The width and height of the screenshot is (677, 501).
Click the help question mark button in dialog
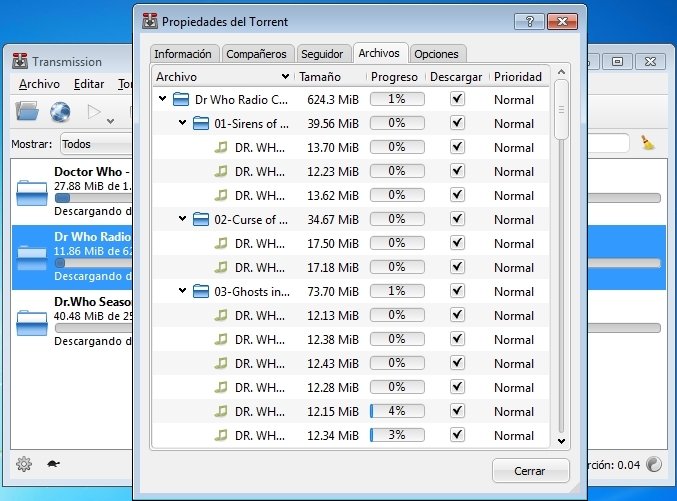(x=529, y=21)
